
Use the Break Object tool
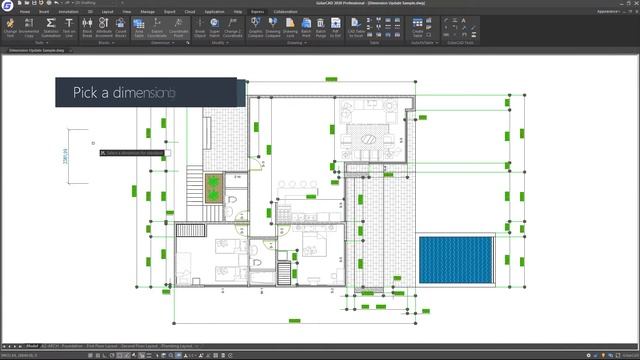200,28
